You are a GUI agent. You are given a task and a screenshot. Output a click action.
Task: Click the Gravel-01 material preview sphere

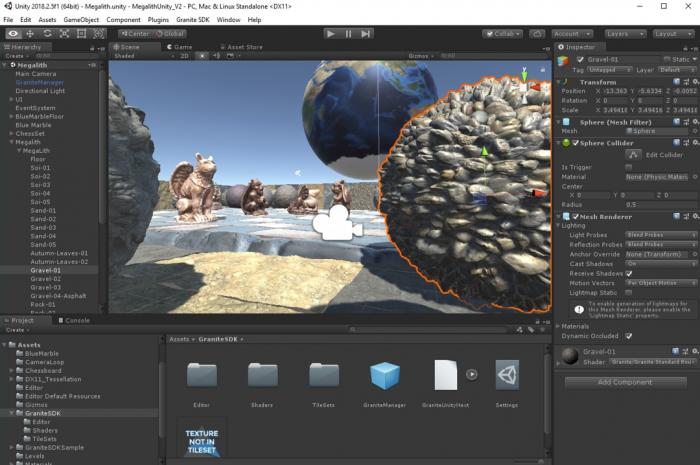571,356
